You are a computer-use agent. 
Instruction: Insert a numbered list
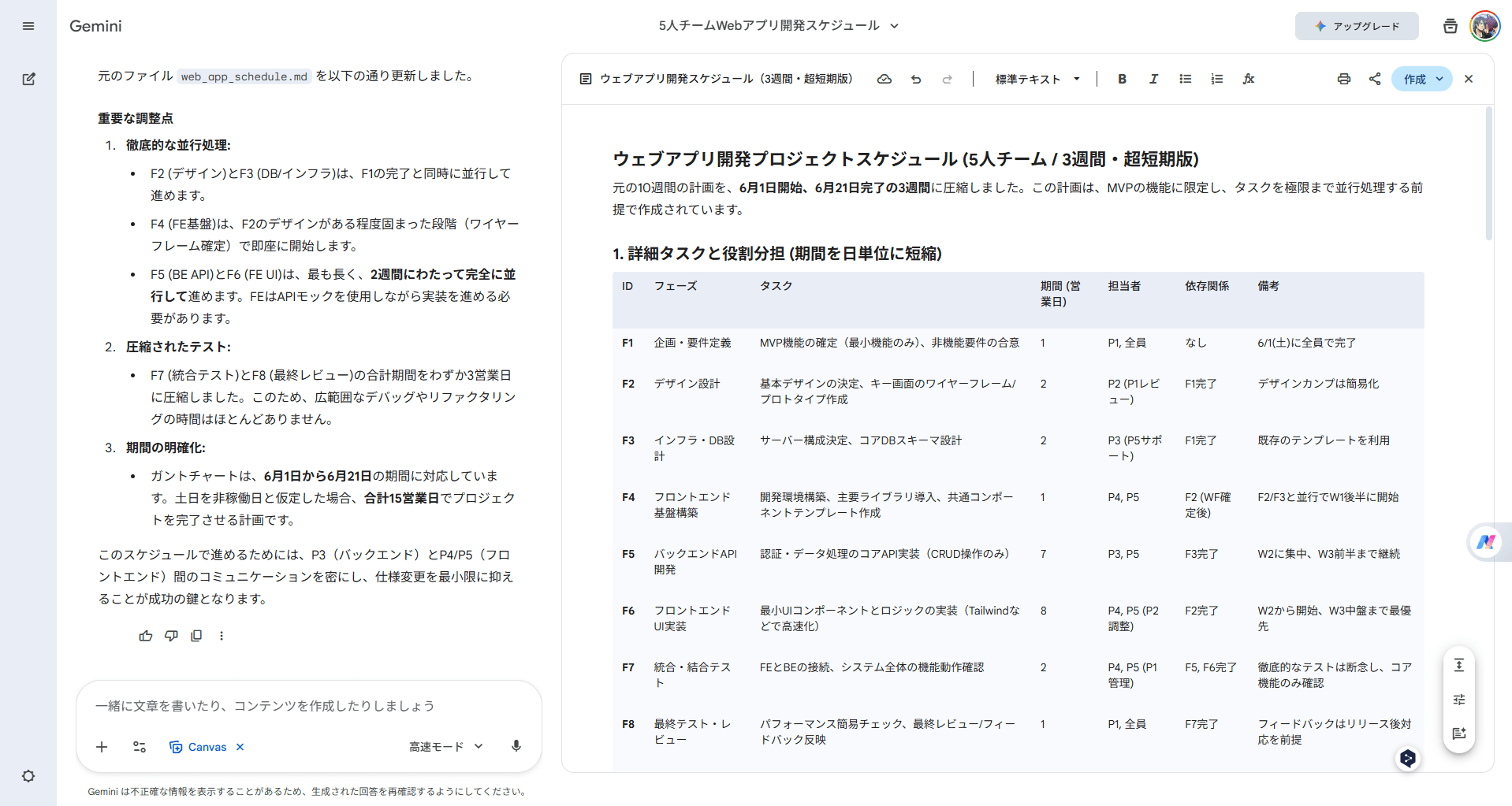tap(1216, 79)
